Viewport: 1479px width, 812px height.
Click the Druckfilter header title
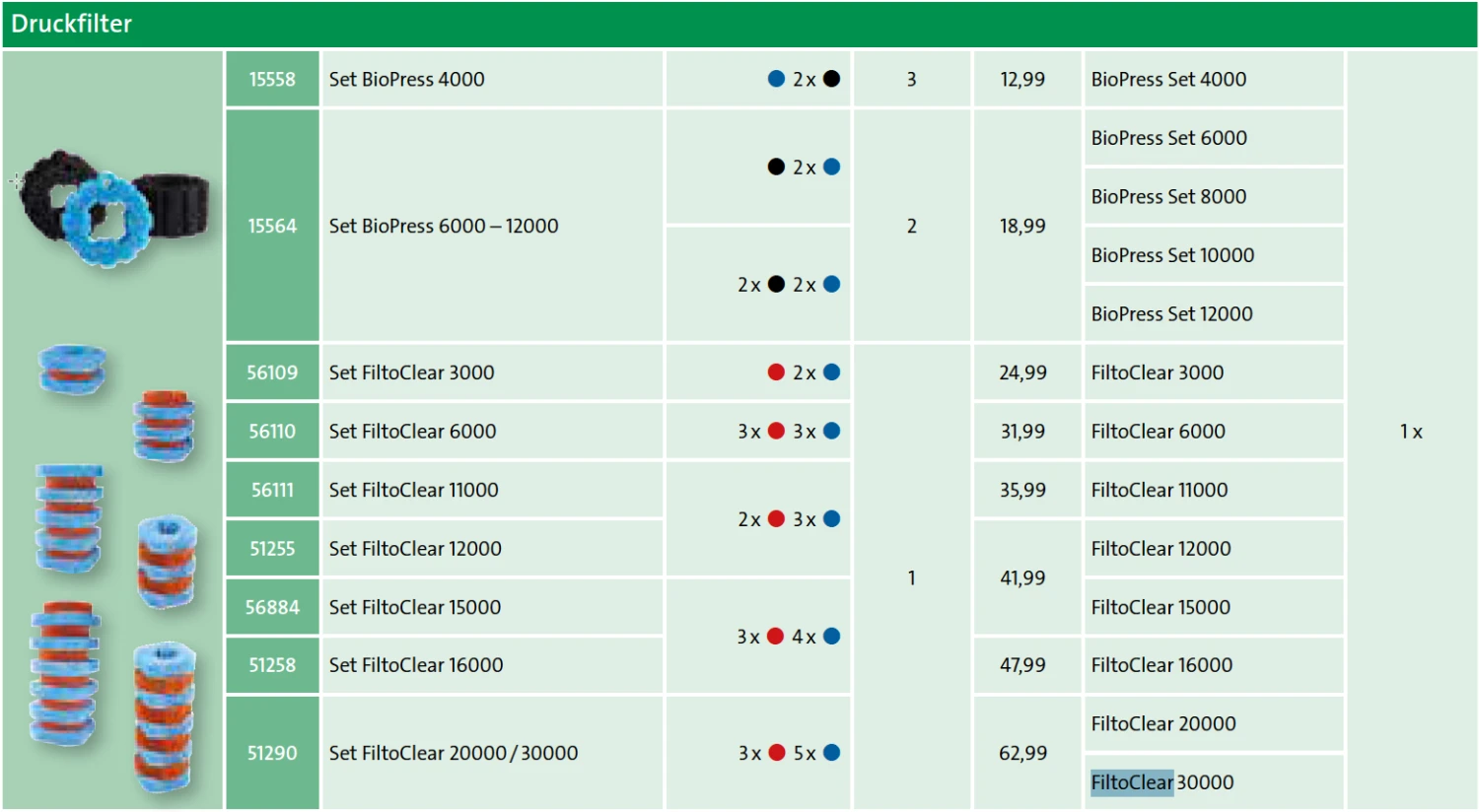click(72, 24)
